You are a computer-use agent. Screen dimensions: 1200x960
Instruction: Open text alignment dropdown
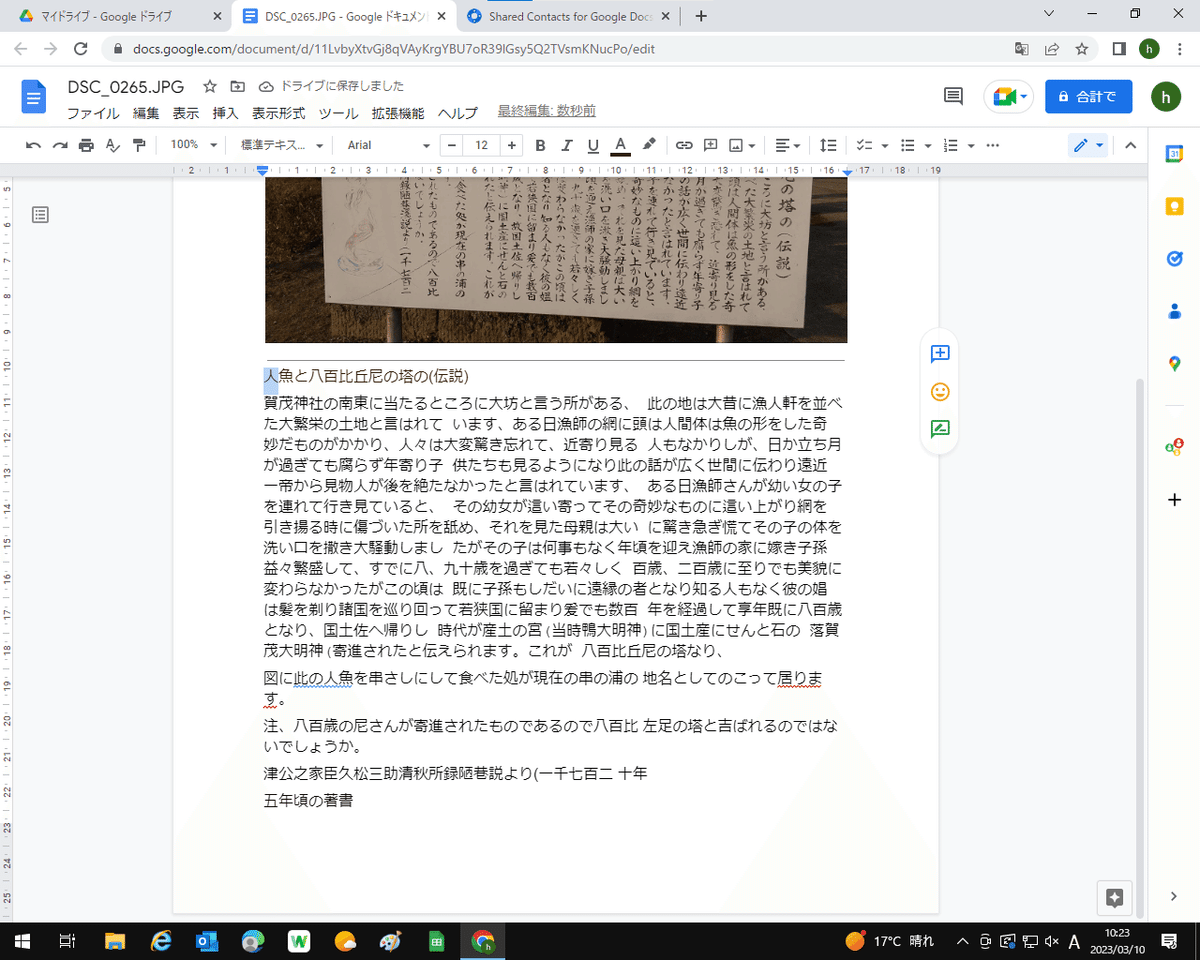point(788,145)
